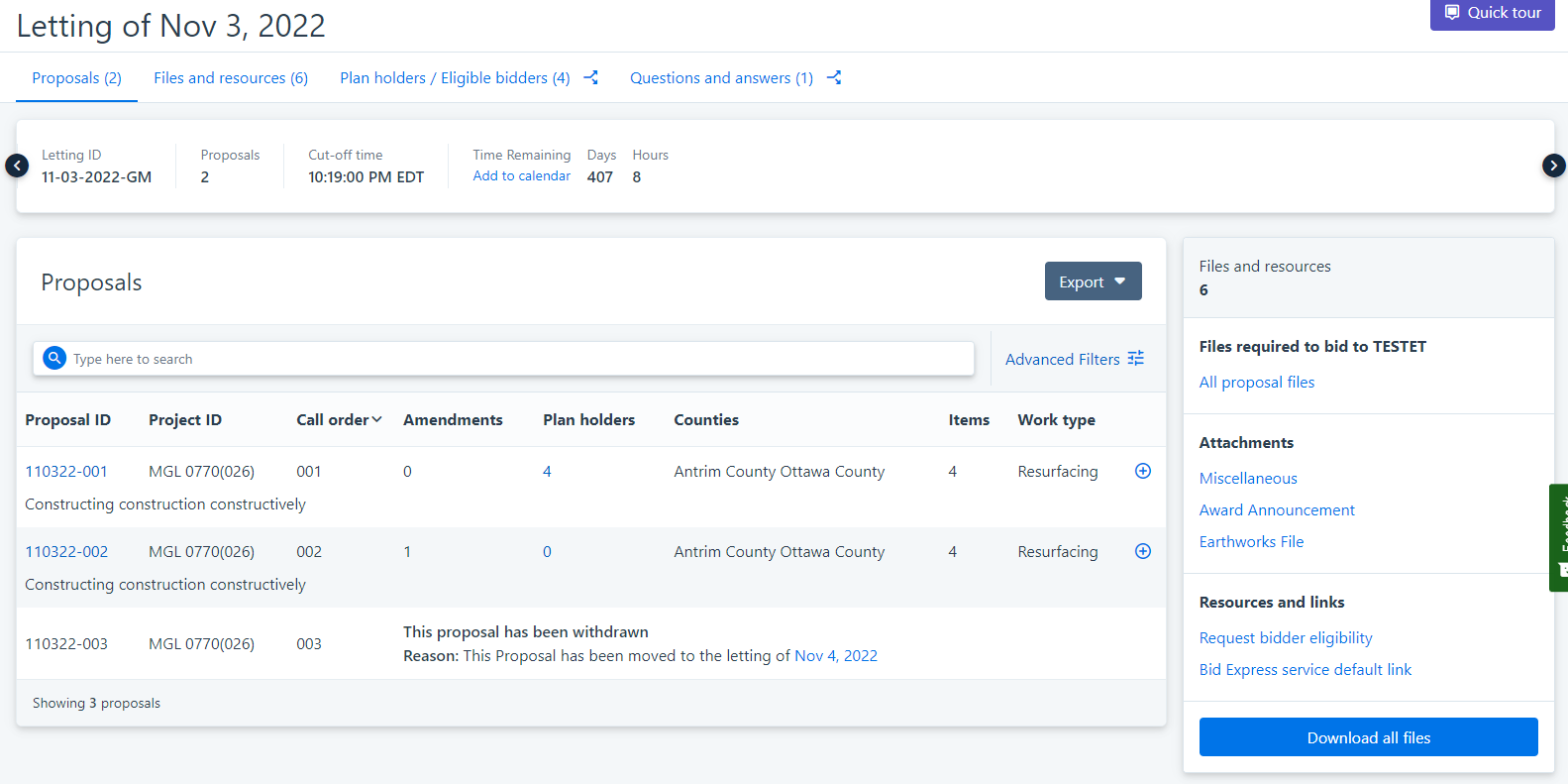The width and height of the screenshot is (1568, 784).
Task: Open Advanced Filters panel
Action: click(1074, 359)
